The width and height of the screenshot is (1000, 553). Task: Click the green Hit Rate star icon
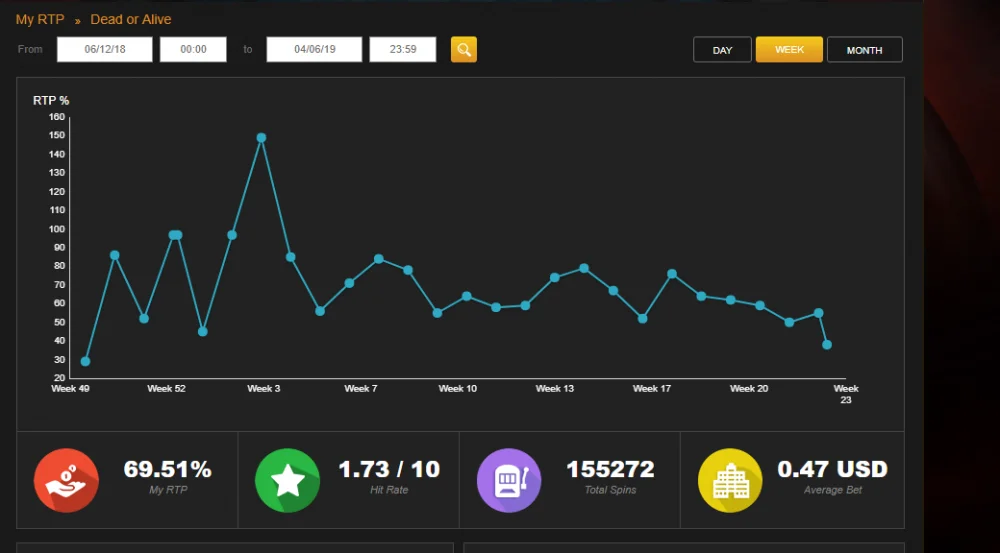pyautogui.click(x=288, y=480)
